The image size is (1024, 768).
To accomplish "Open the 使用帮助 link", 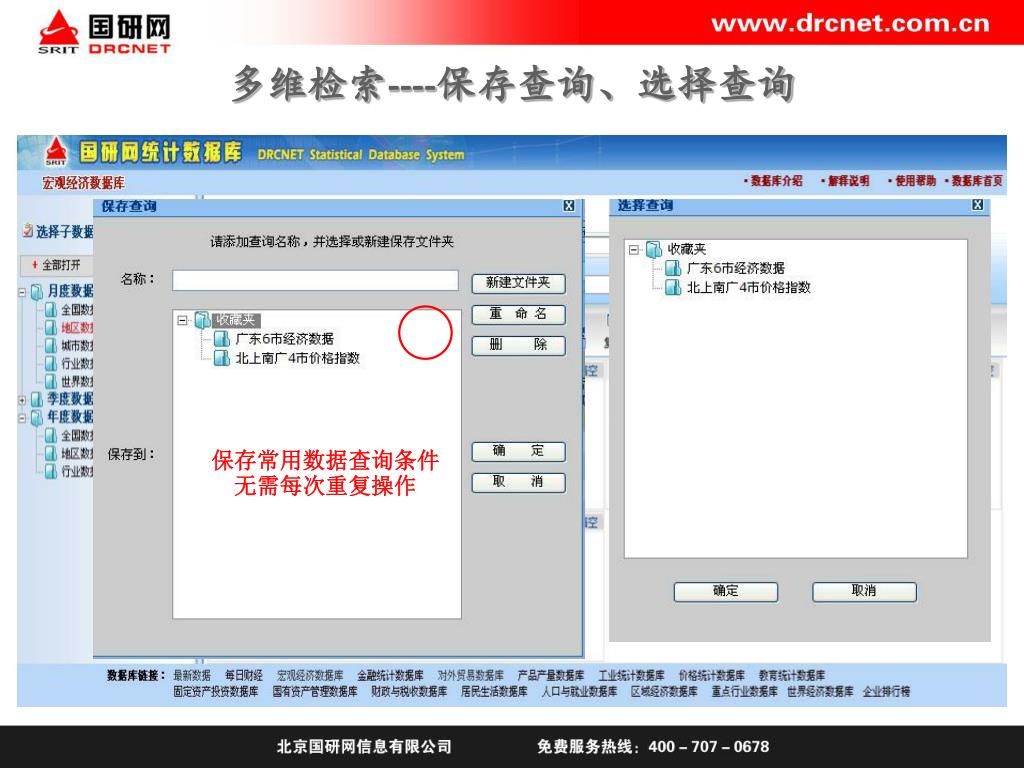I will click(x=916, y=181).
